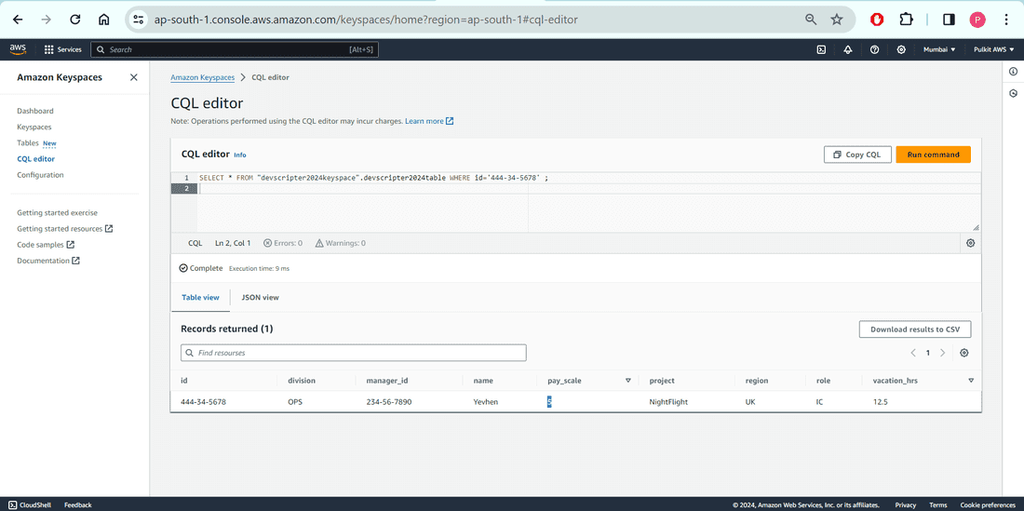
Task: Click the Info link beside CQL editor
Action: [x=240, y=156]
